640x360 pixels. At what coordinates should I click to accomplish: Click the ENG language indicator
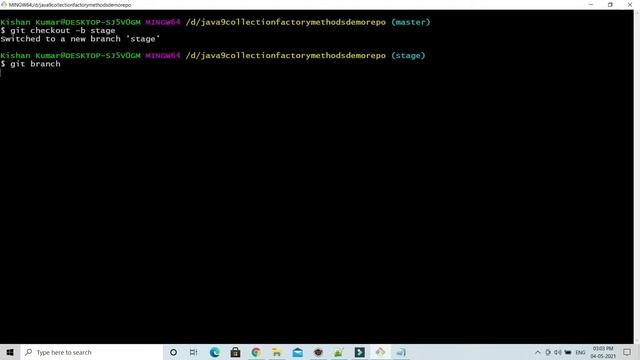(x=580, y=352)
